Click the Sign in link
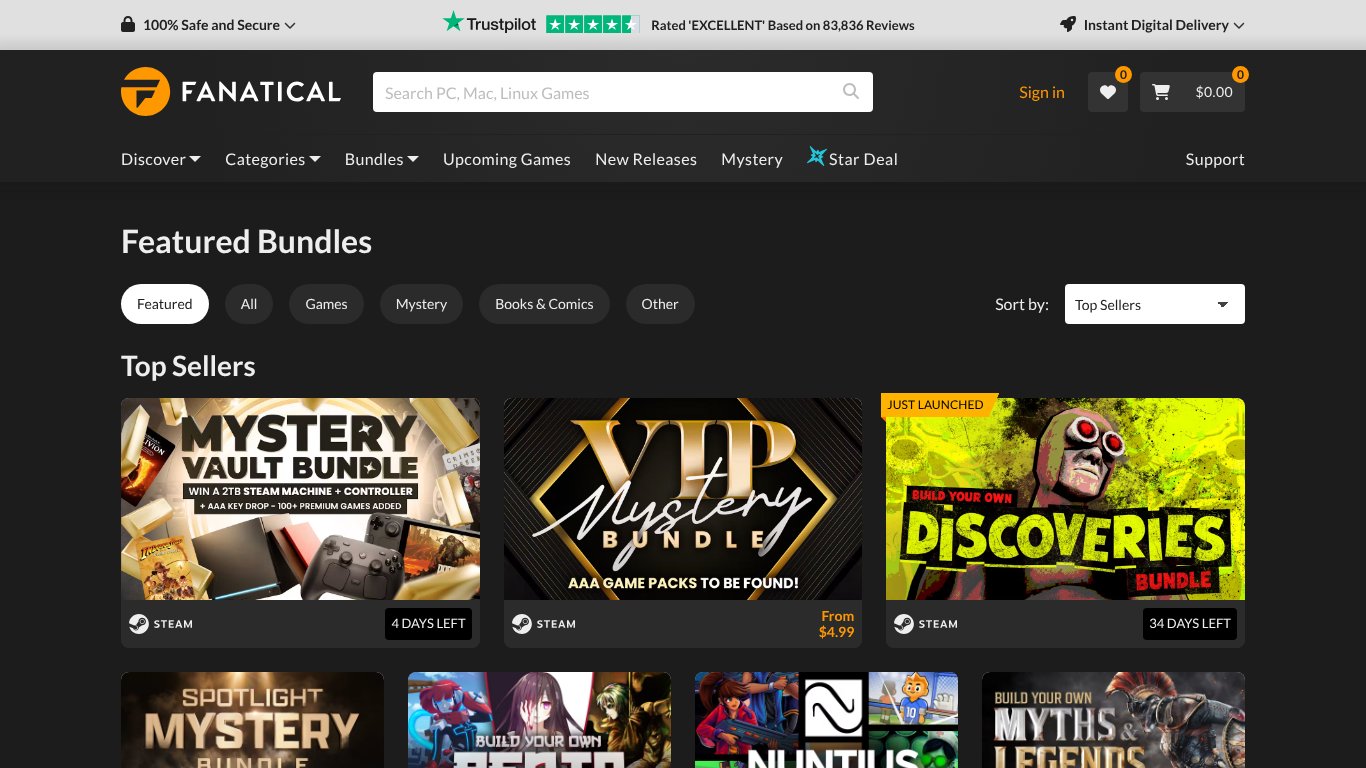 click(x=1042, y=92)
